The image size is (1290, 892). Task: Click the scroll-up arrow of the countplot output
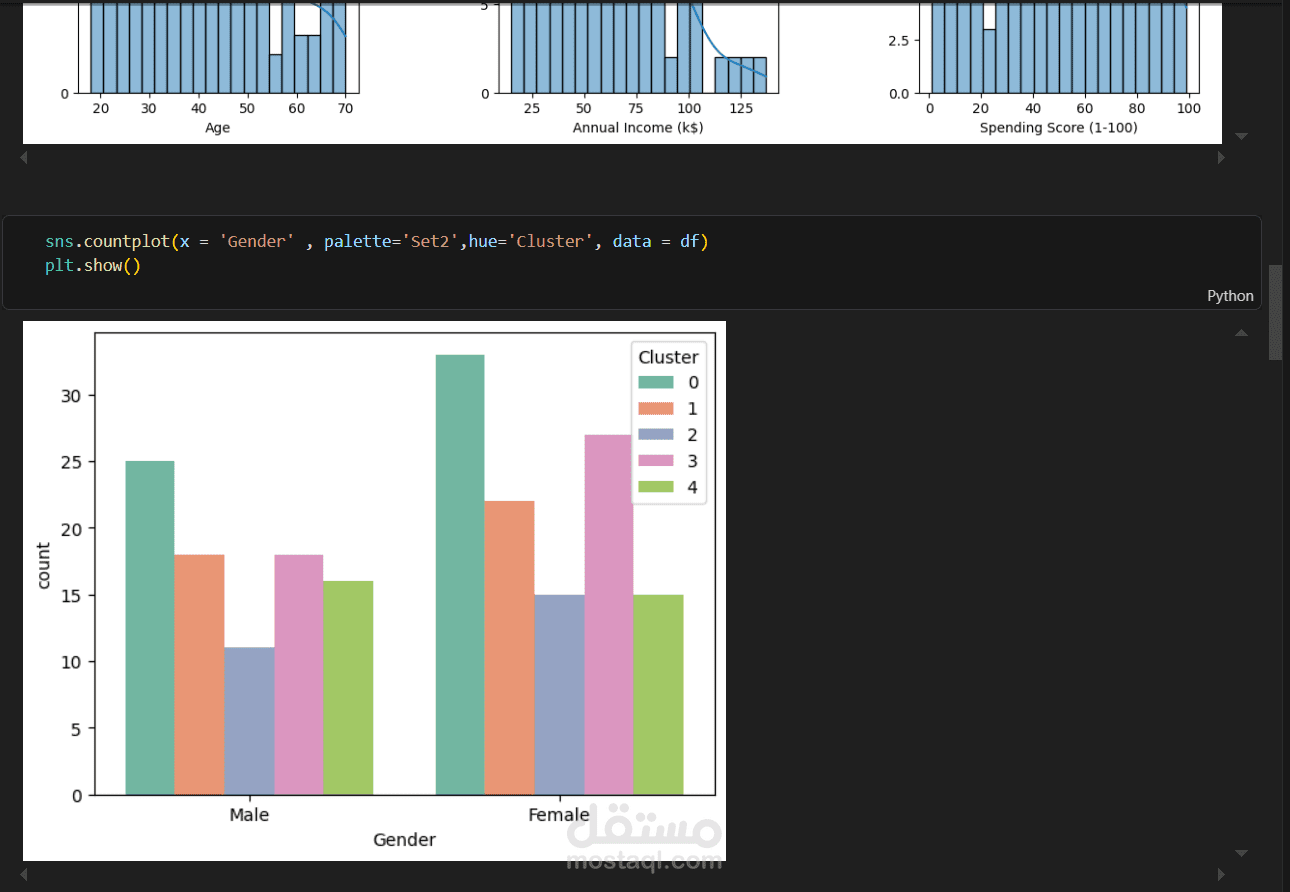(1241, 332)
